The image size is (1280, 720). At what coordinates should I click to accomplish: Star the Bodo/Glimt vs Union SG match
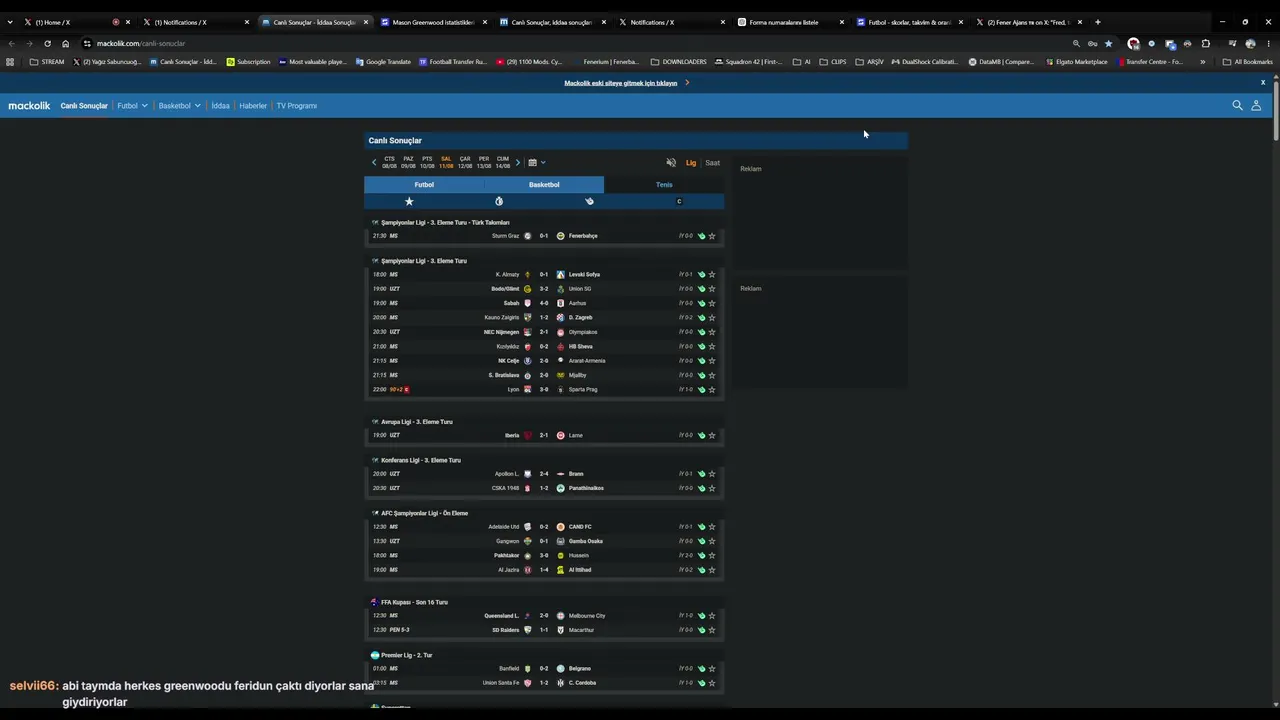point(712,289)
